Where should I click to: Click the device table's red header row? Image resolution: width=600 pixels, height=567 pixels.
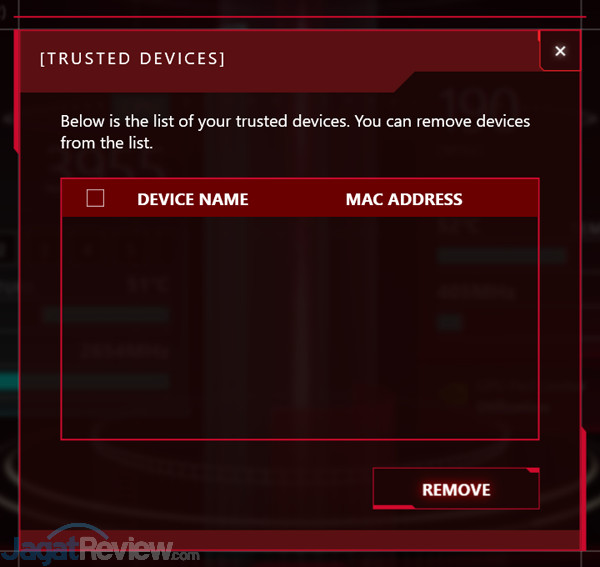click(300, 198)
